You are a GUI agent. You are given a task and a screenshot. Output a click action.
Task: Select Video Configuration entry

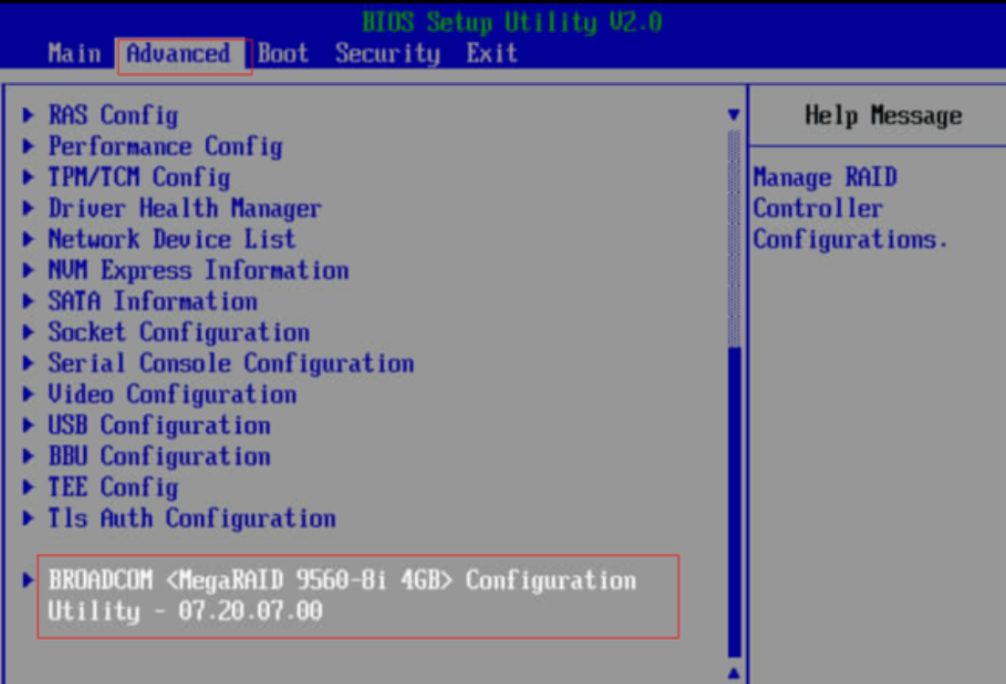click(x=173, y=395)
